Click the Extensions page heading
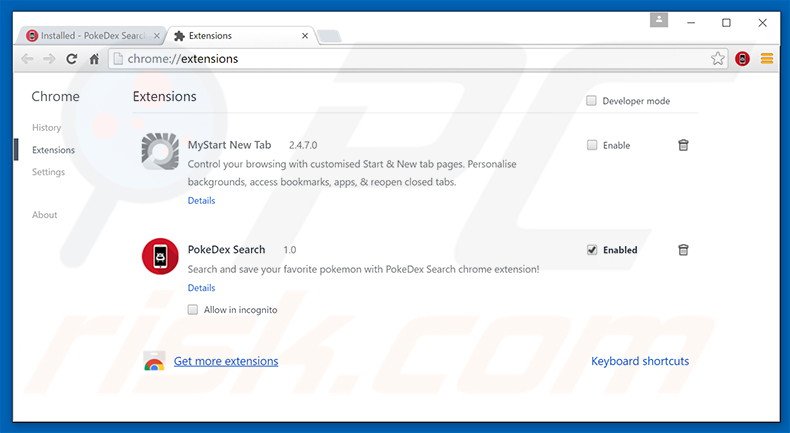The width and height of the screenshot is (790, 433). (165, 96)
